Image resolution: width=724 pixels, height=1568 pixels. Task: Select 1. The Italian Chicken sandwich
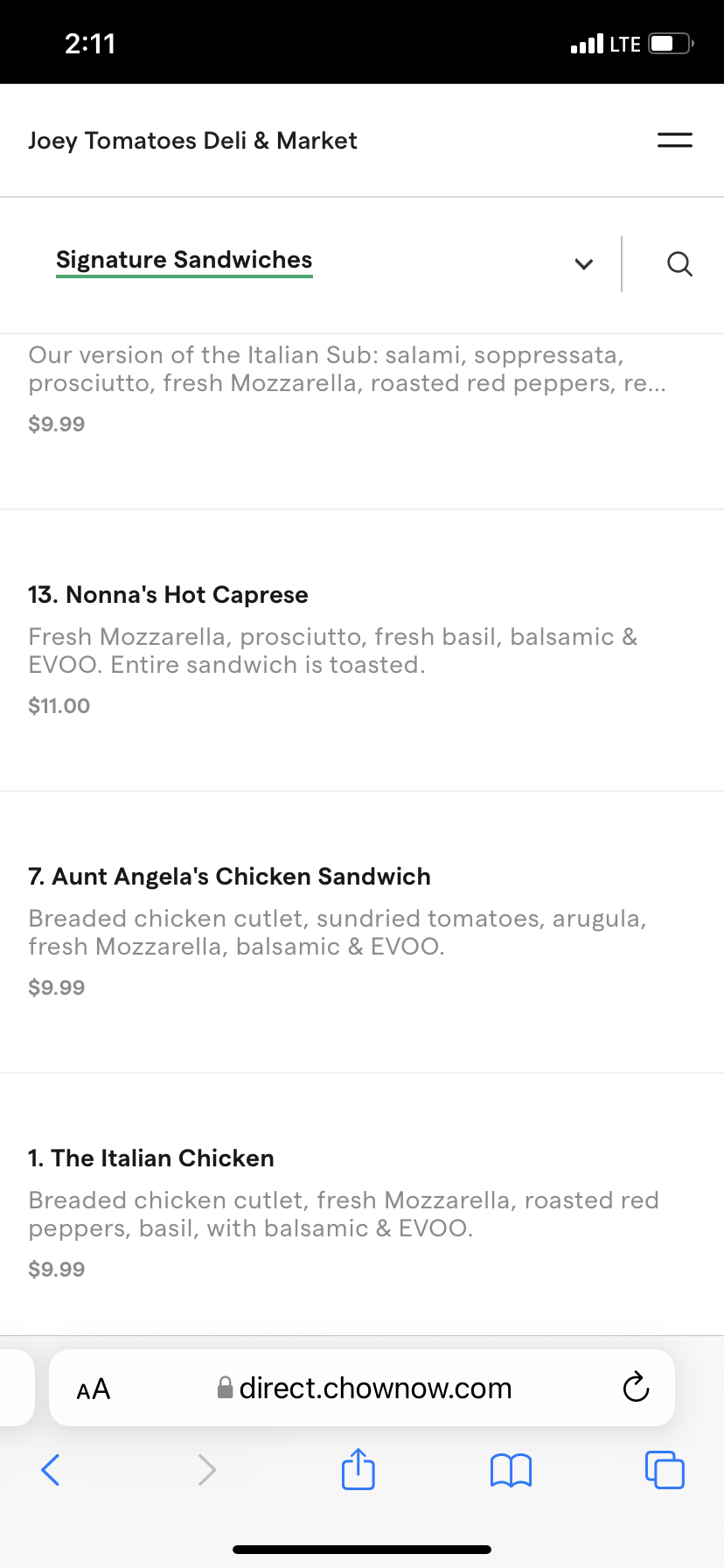(151, 1158)
